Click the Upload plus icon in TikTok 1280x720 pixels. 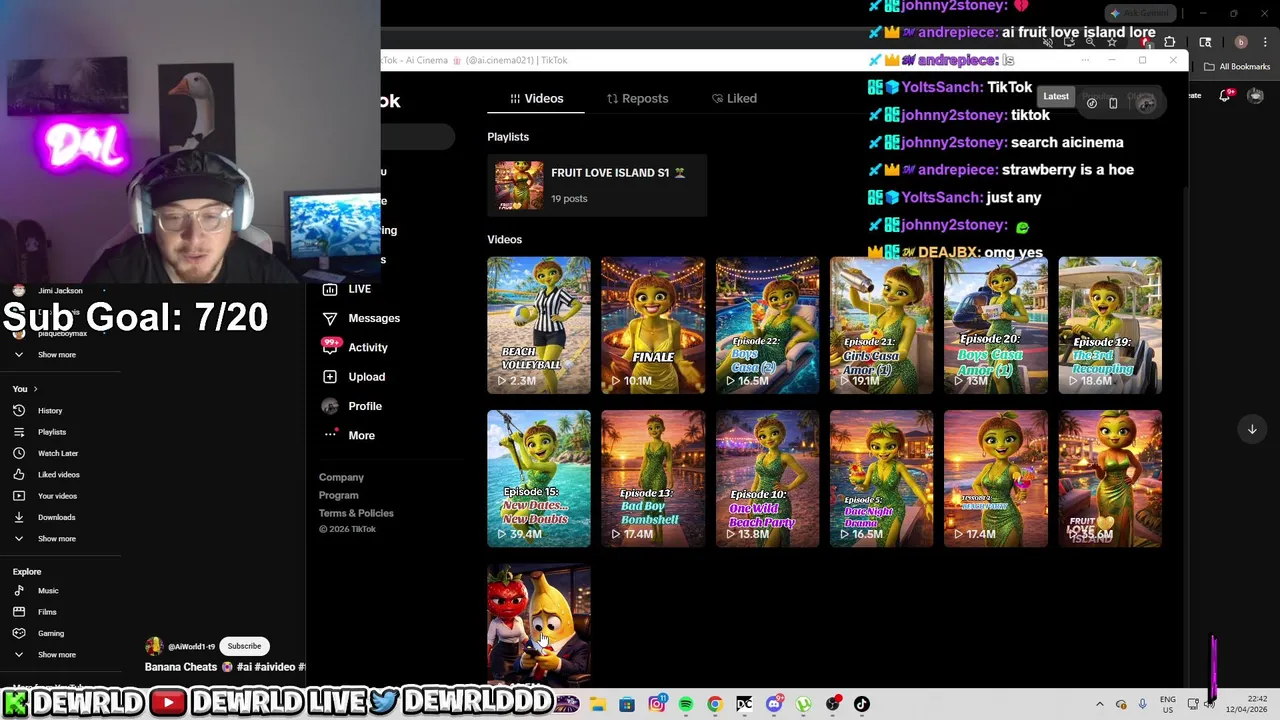(x=330, y=377)
